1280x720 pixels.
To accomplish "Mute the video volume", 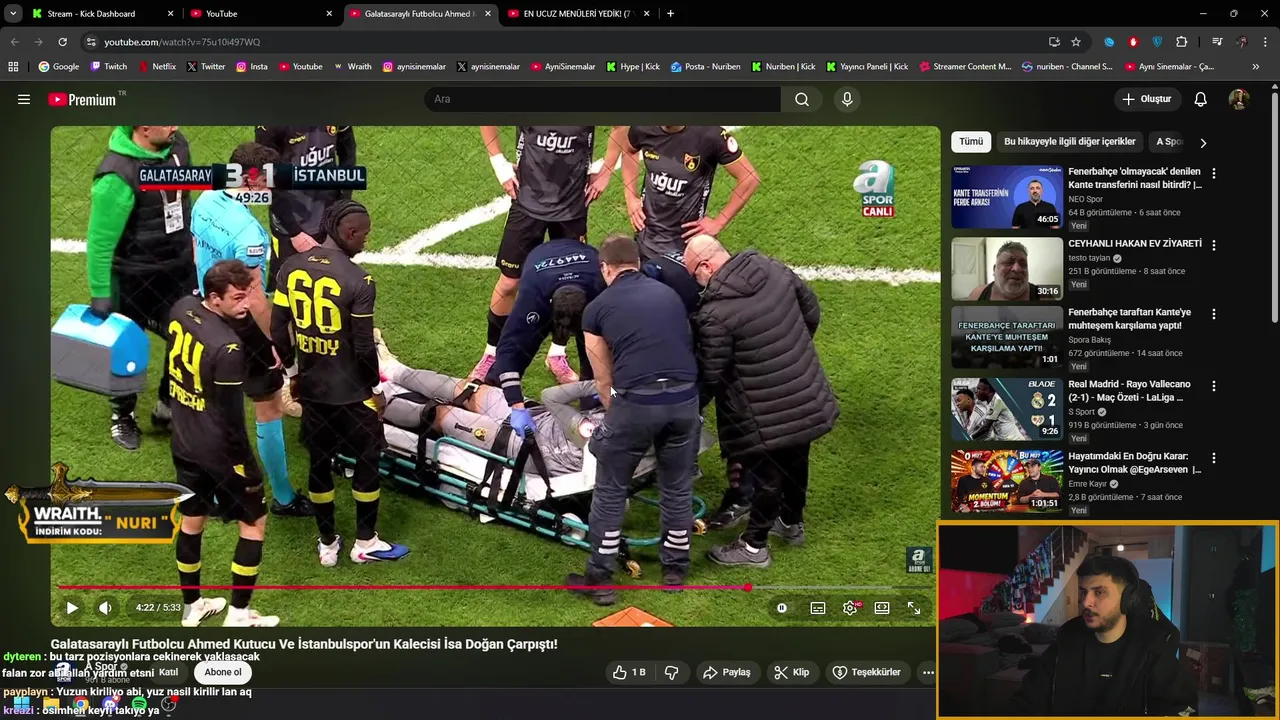I will pyautogui.click(x=105, y=607).
